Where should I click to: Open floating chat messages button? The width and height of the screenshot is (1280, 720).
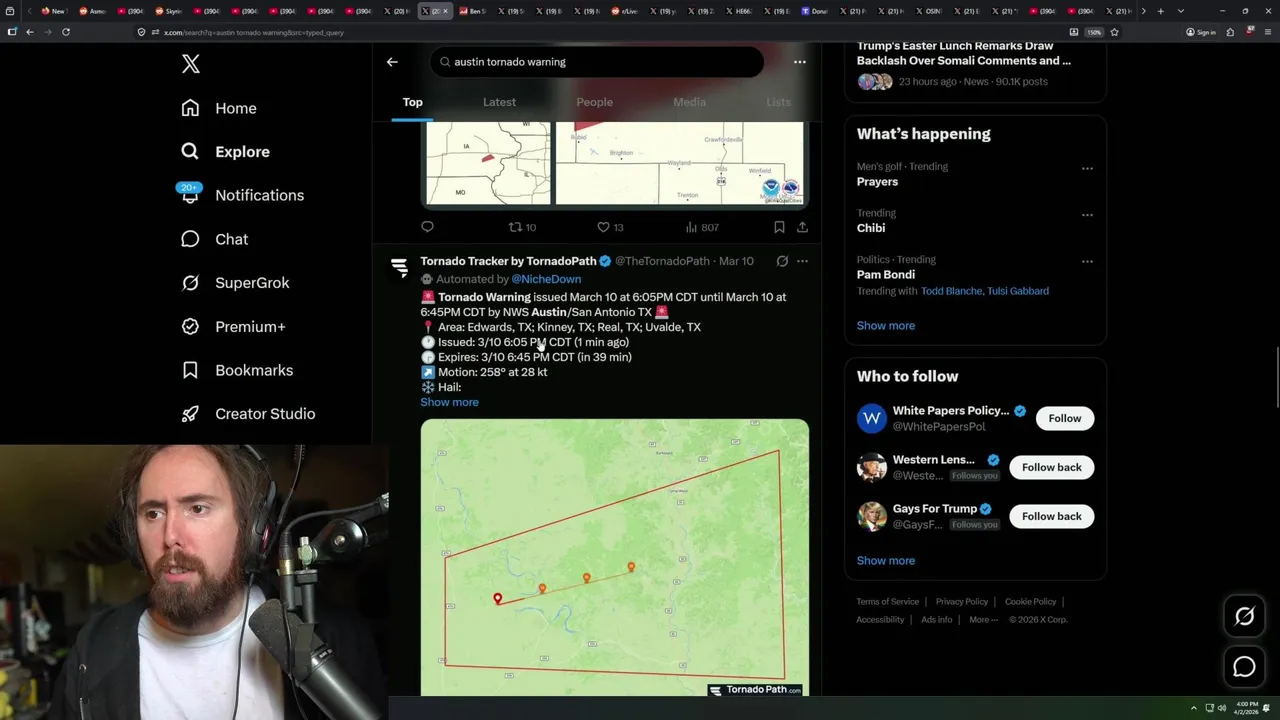click(1244, 667)
